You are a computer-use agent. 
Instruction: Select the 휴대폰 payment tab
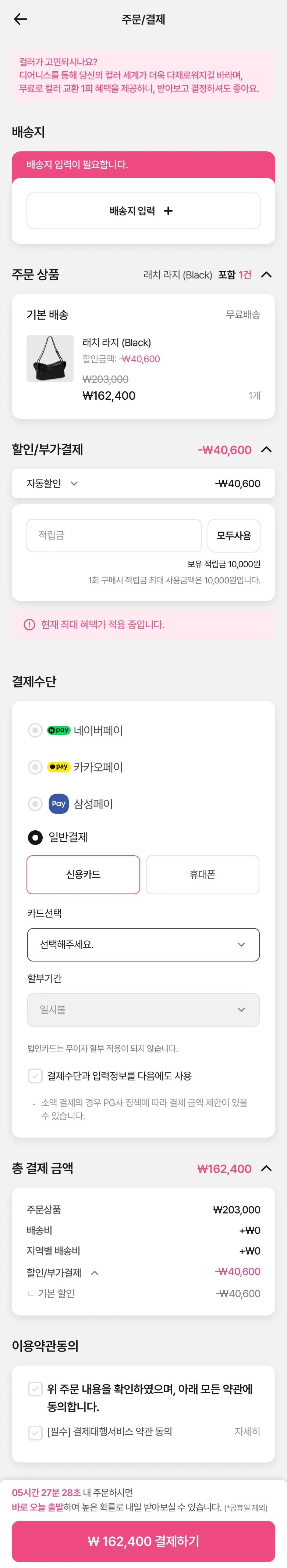[202, 874]
